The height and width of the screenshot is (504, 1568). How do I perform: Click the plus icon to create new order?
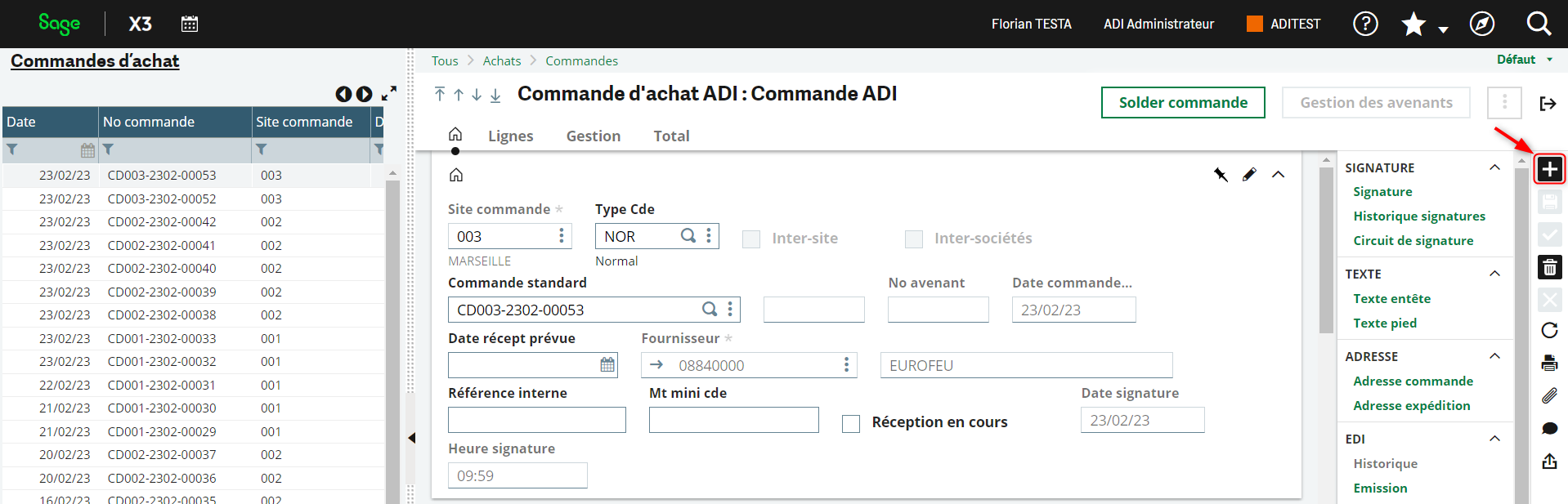[1549, 169]
